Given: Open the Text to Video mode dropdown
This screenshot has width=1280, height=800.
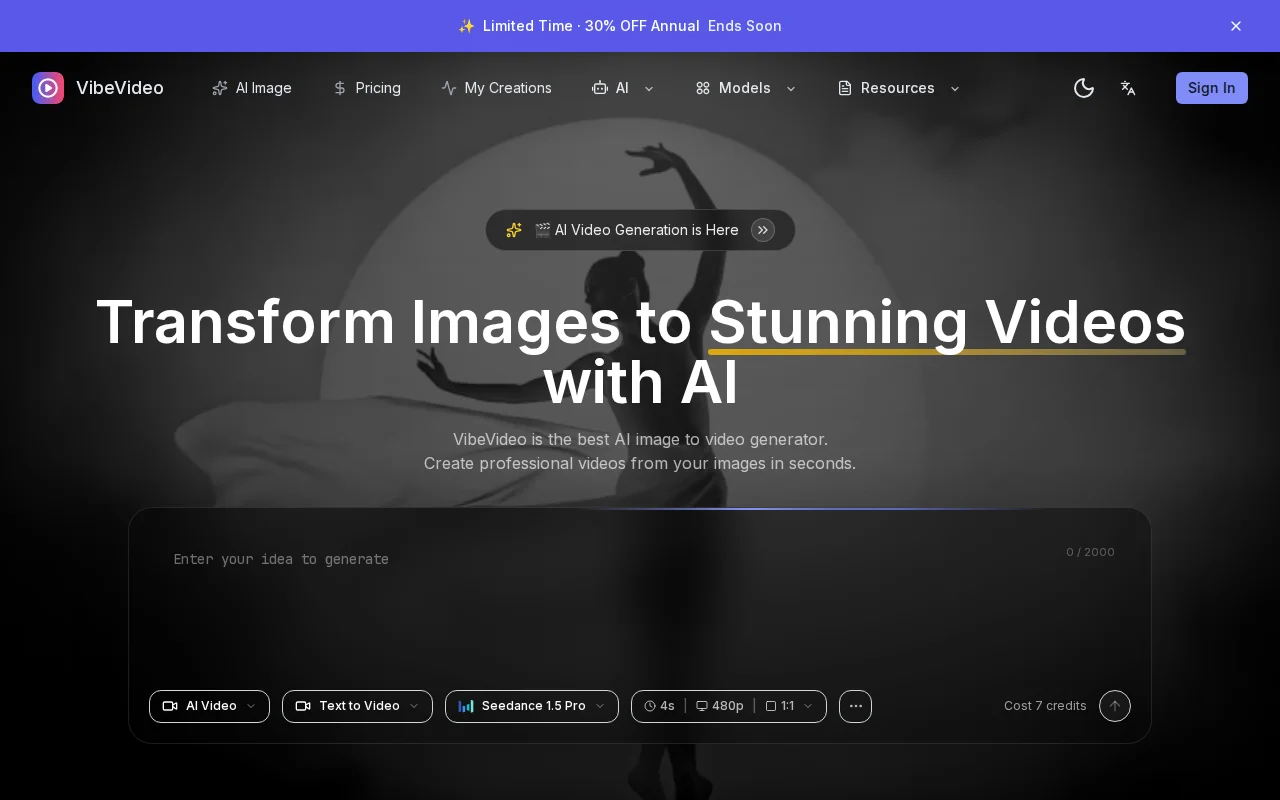Looking at the screenshot, I should (357, 706).
